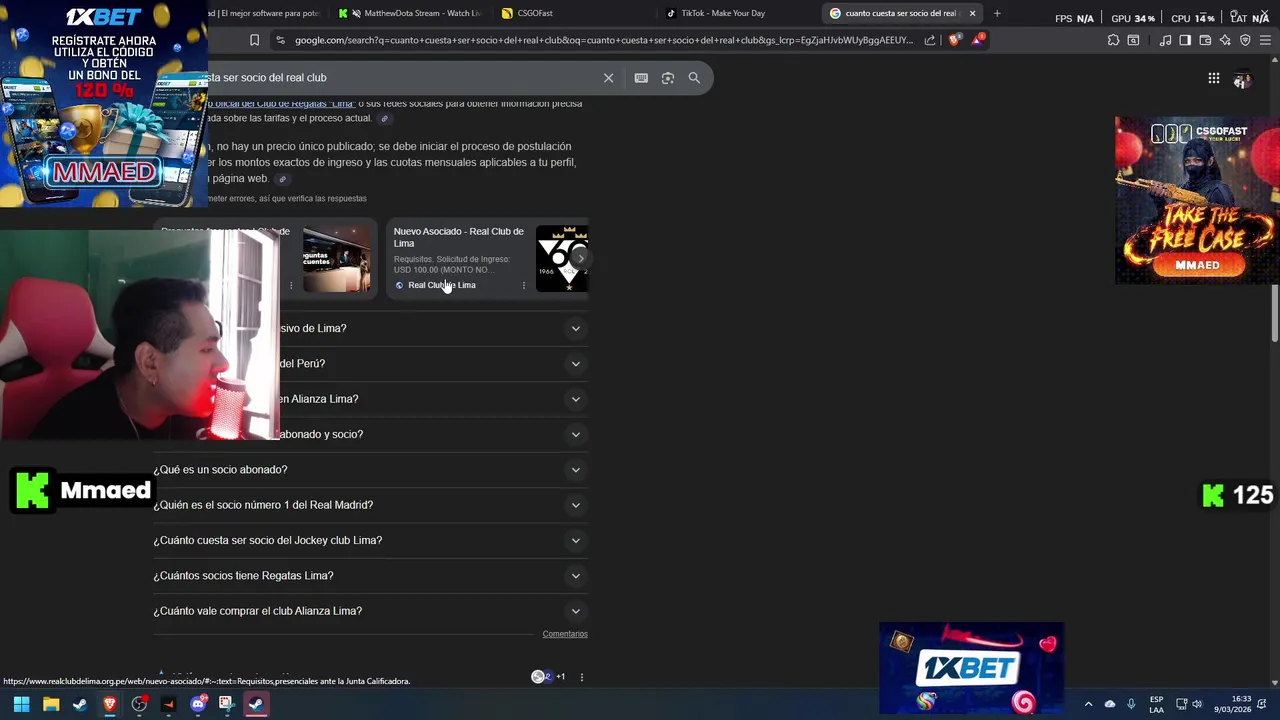Open the CSGOFAST 'Take the free case' banner

1197,200
